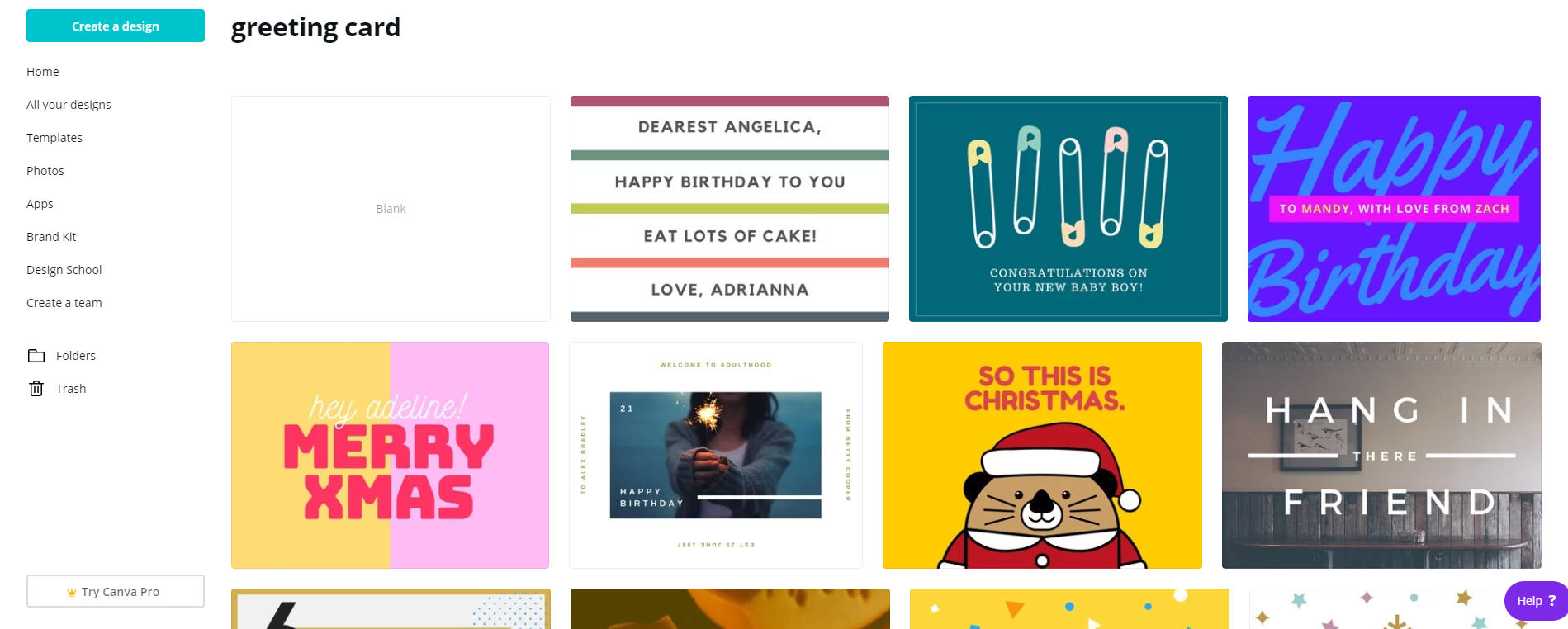Choose the Merry Xmas pink yellow card

point(390,455)
